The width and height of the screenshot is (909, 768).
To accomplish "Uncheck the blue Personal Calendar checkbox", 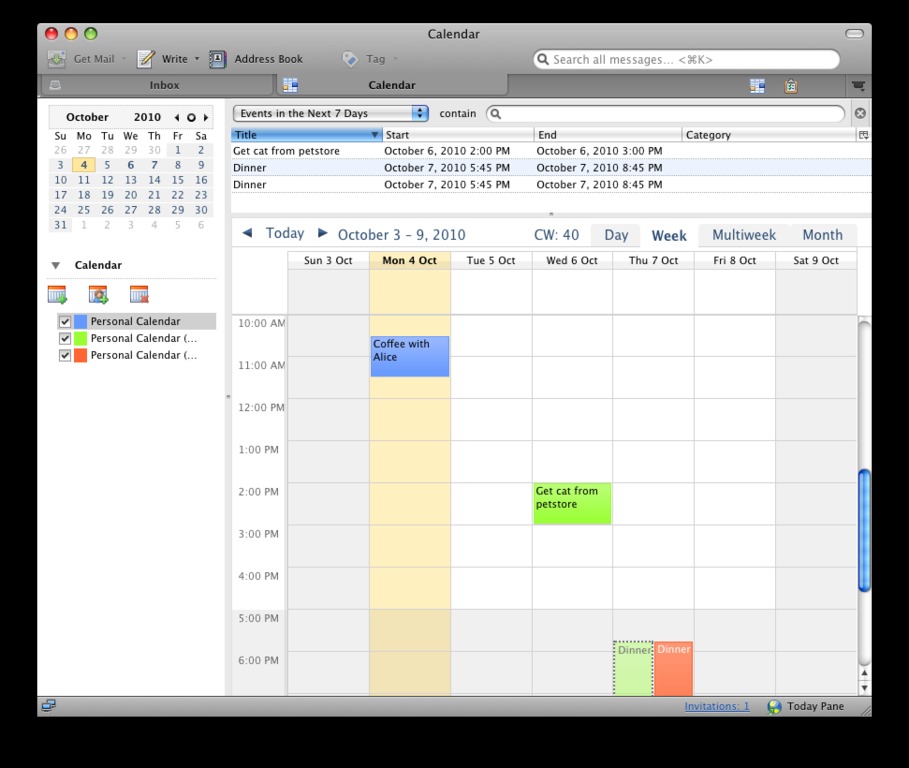I will tap(65, 322).
